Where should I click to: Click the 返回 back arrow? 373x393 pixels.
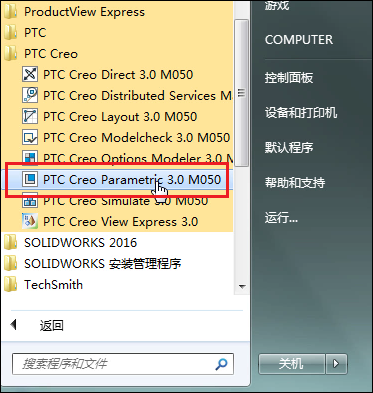tap(13, 324)
